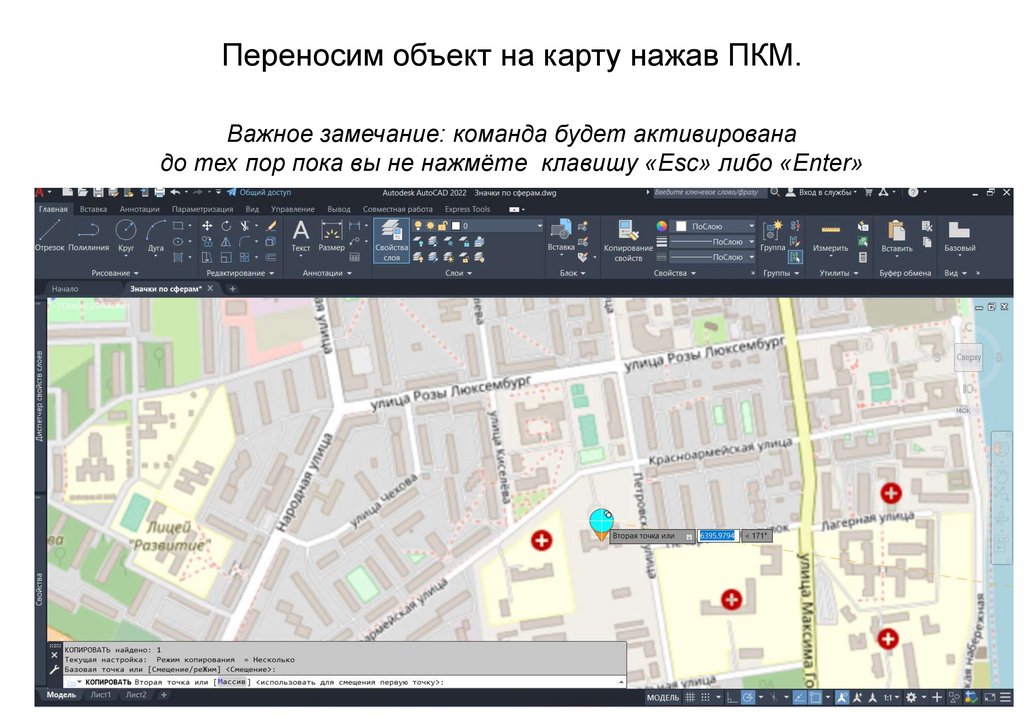
Task: Click the Копирование свойств (Match Properties) tool
Action: click(628, 240)
